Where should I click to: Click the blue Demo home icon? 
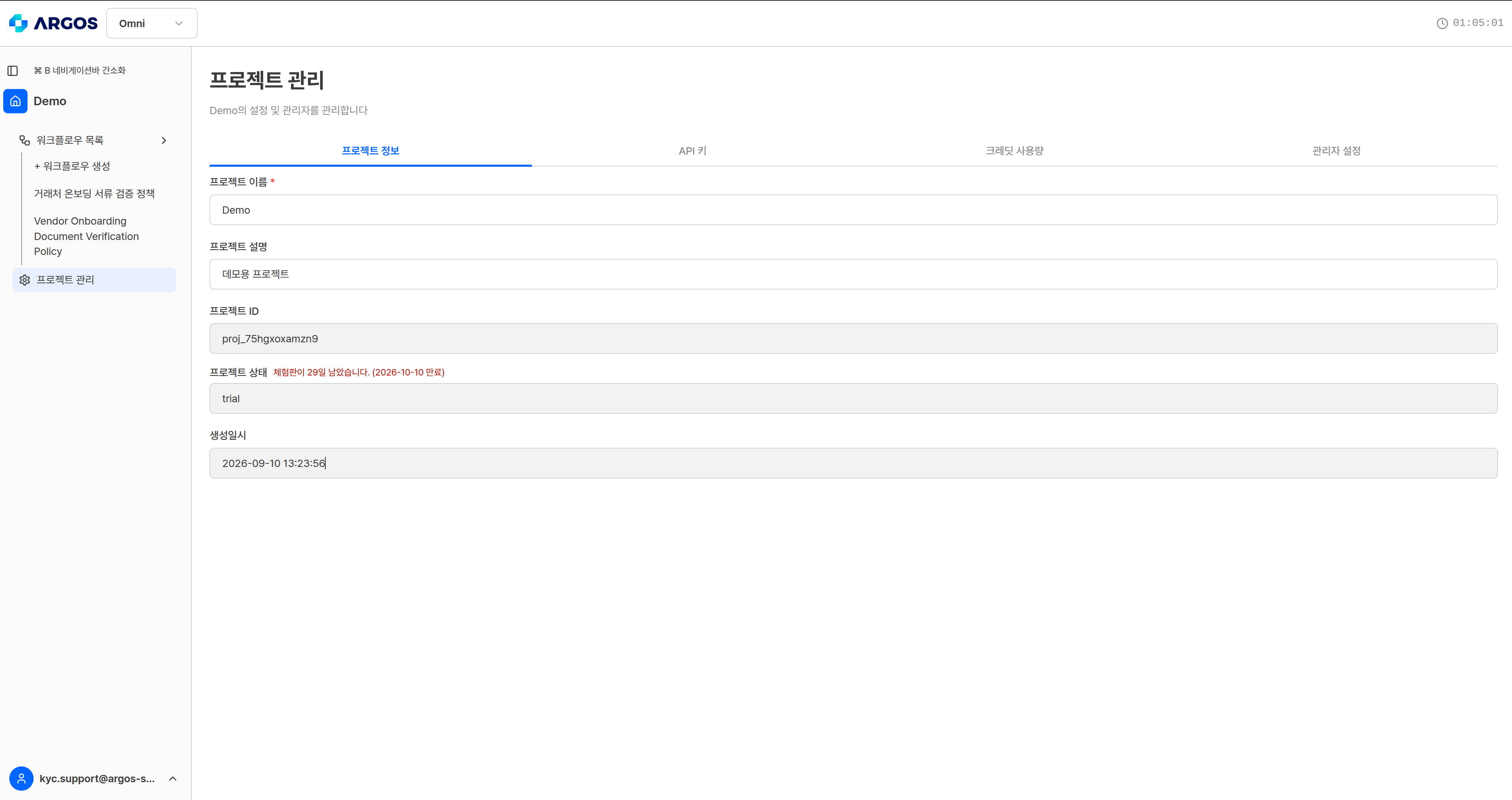[15, 101]
